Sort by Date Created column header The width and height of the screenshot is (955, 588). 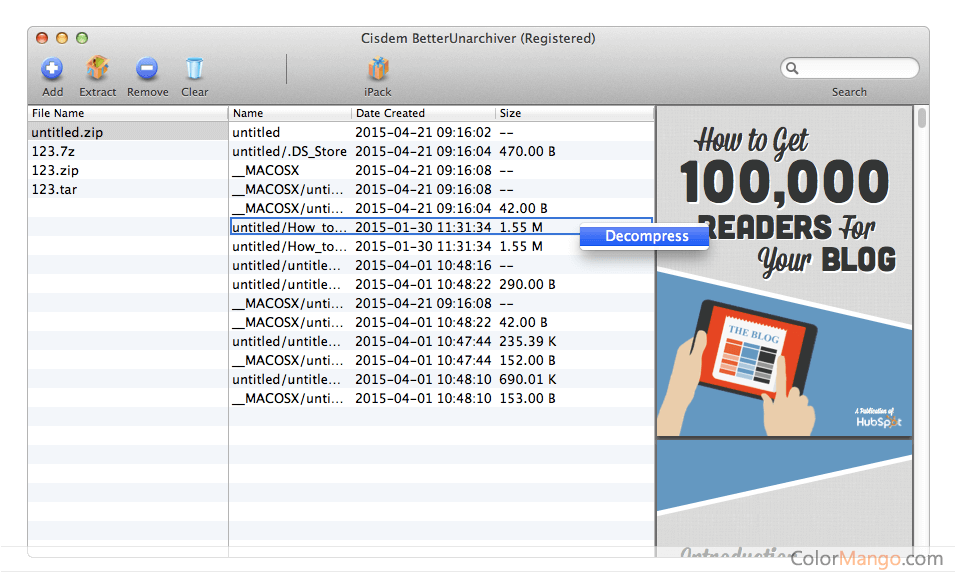tap(422, 113)
